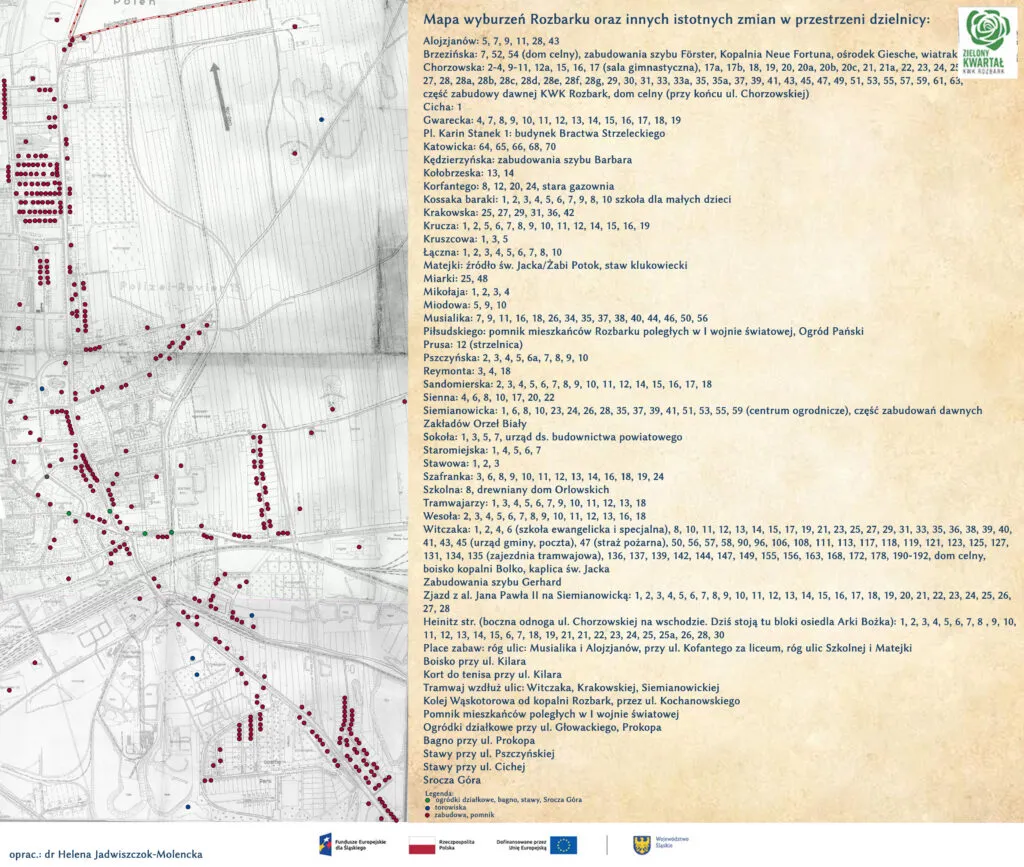1024x867 pixels.
Task: Click the European Union flag emblem
Action: tap(563, 845)
